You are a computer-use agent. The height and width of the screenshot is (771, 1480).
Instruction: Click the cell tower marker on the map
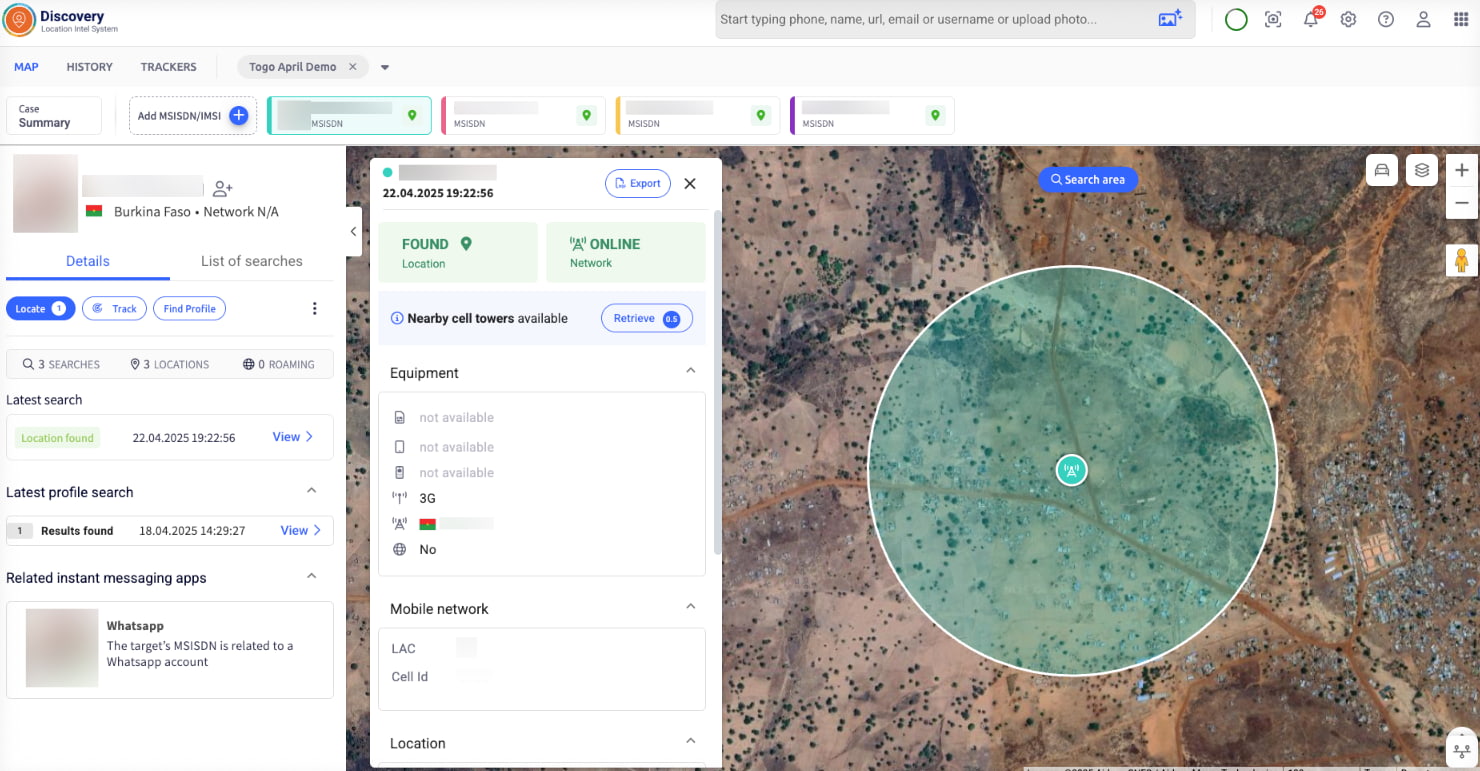pos(1071,470)
